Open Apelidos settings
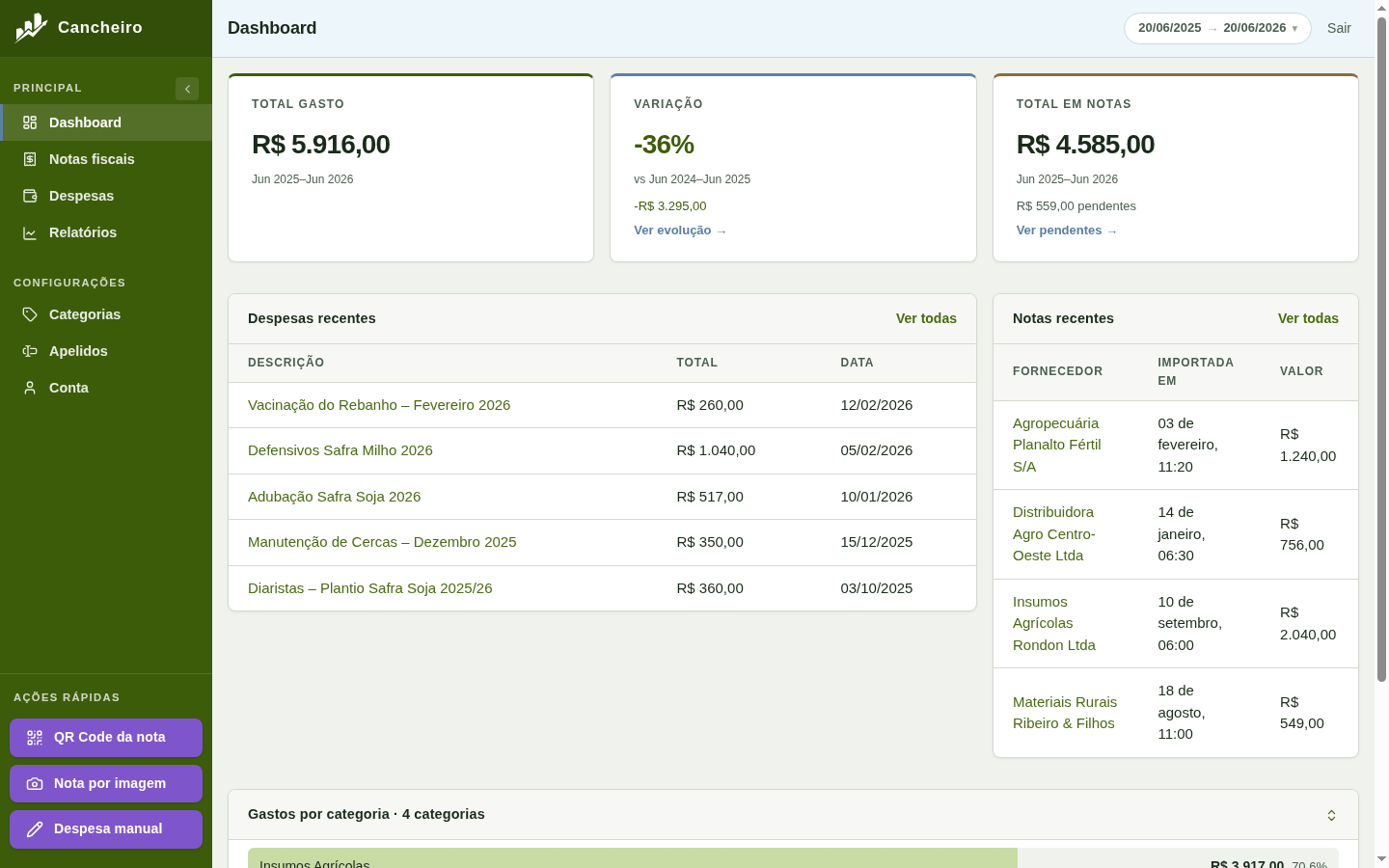Image resolution: width=1389 pixels, height=868 pixels. [x=106, y=351]
